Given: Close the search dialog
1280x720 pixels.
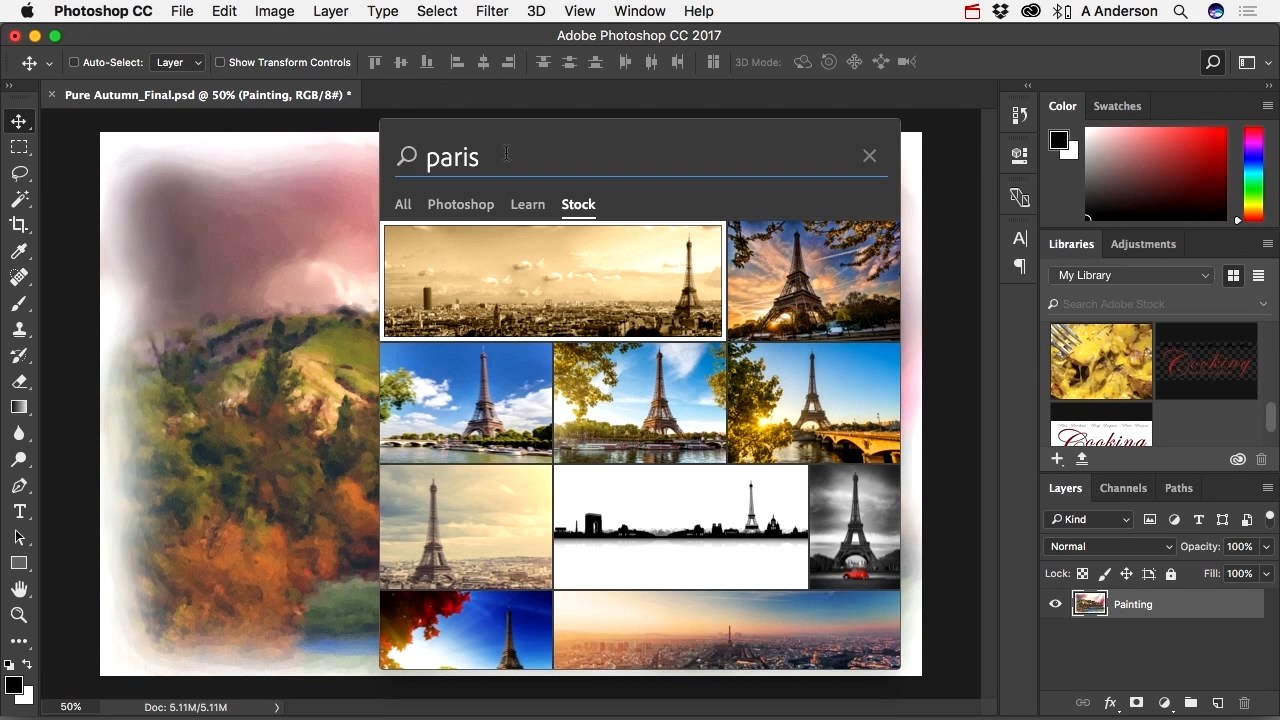Looking at the screenshot, I should 869,155.
